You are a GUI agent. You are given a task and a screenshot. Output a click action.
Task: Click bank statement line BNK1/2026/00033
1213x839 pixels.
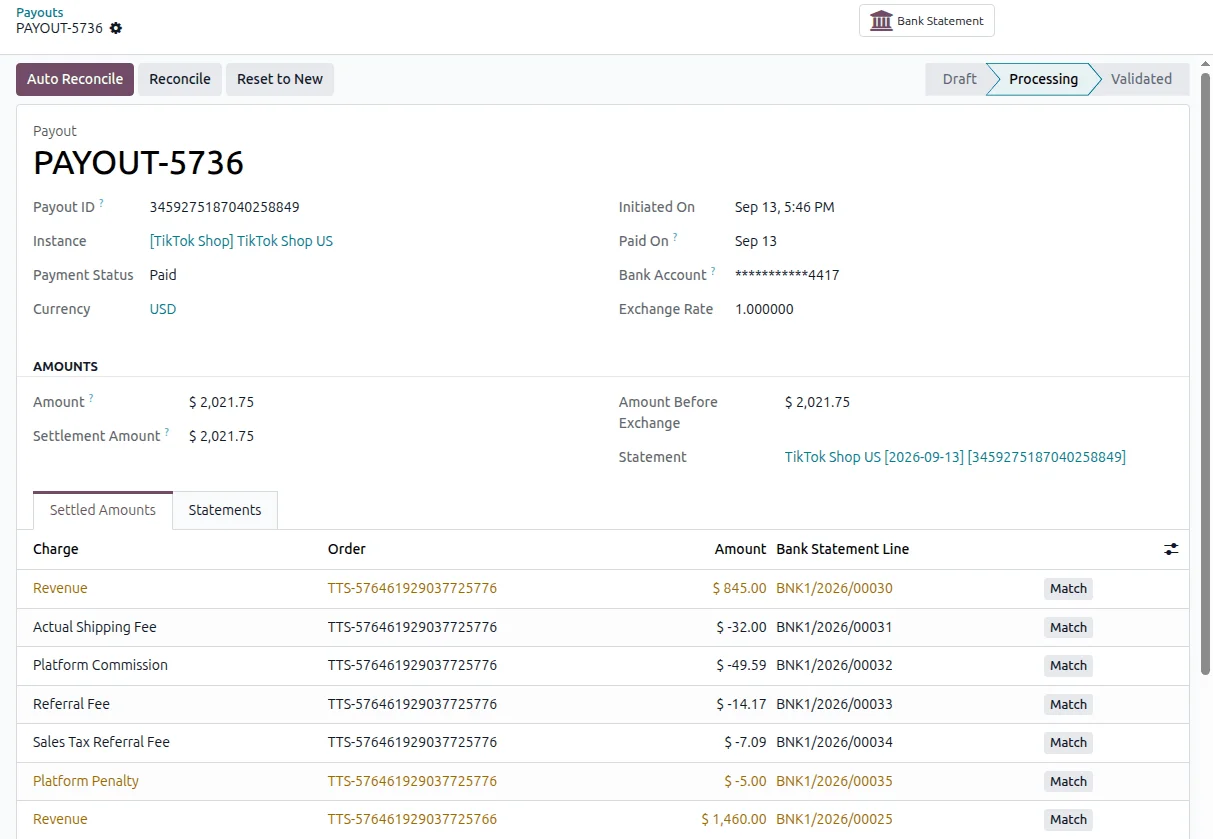(834, 705)
